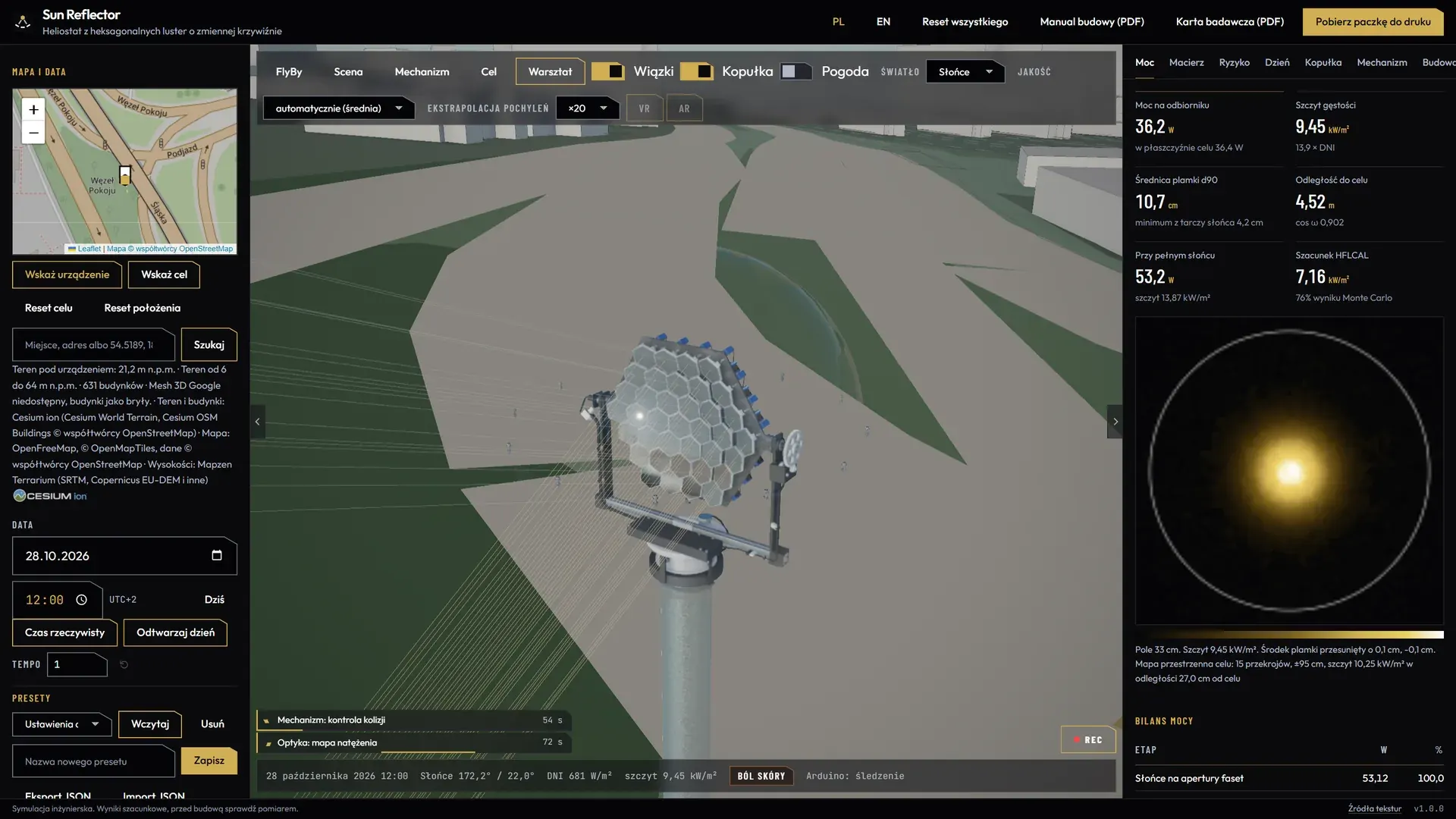
Task: Zoom in the map with plus button
Action: tap(33, 109)
